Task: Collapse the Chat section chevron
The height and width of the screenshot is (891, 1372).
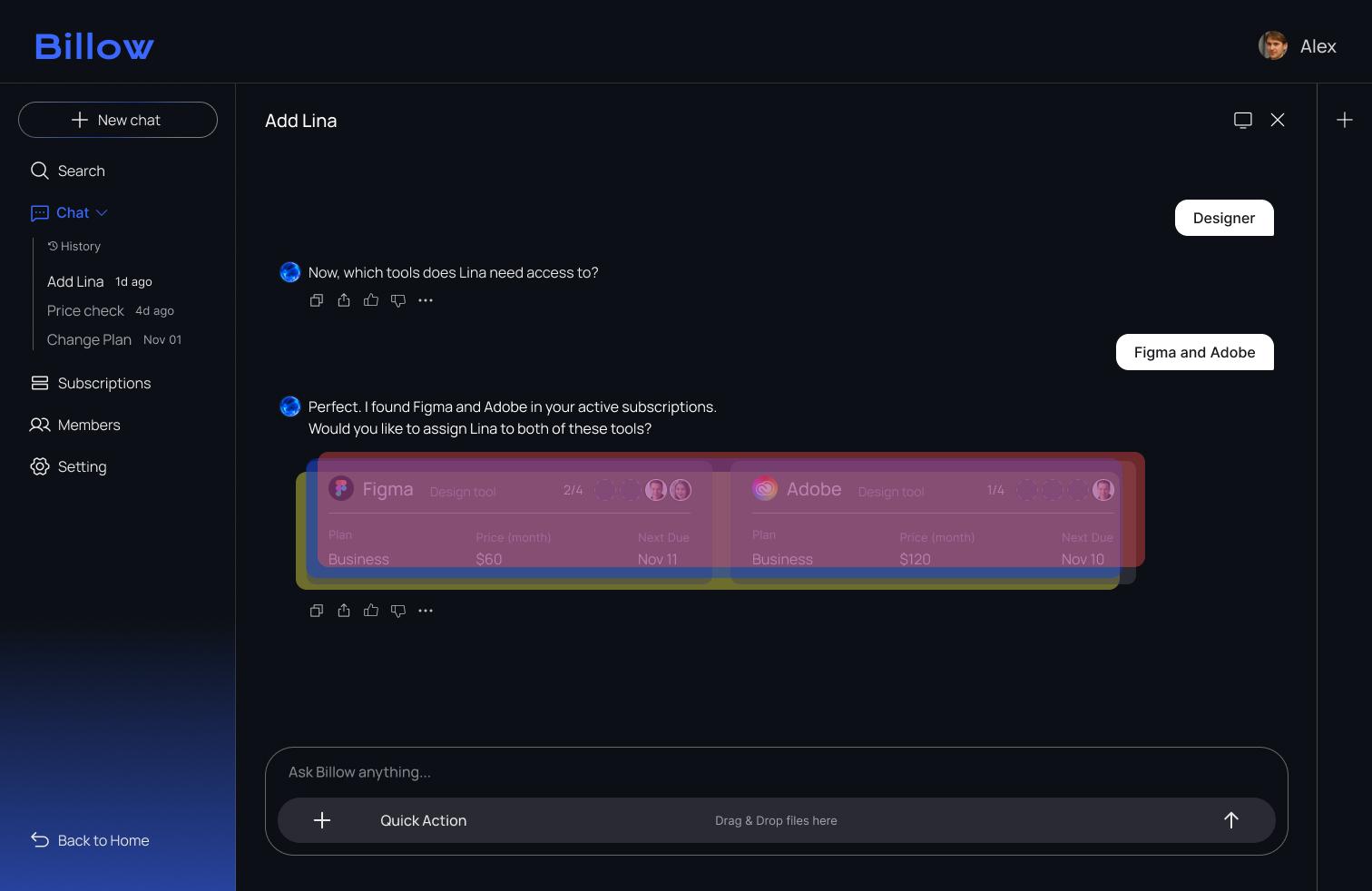Action: pos(102,212)
